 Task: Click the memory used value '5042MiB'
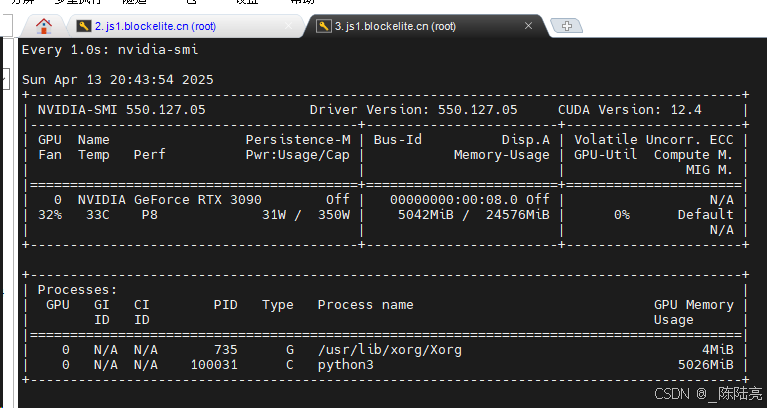coord(426,215)
